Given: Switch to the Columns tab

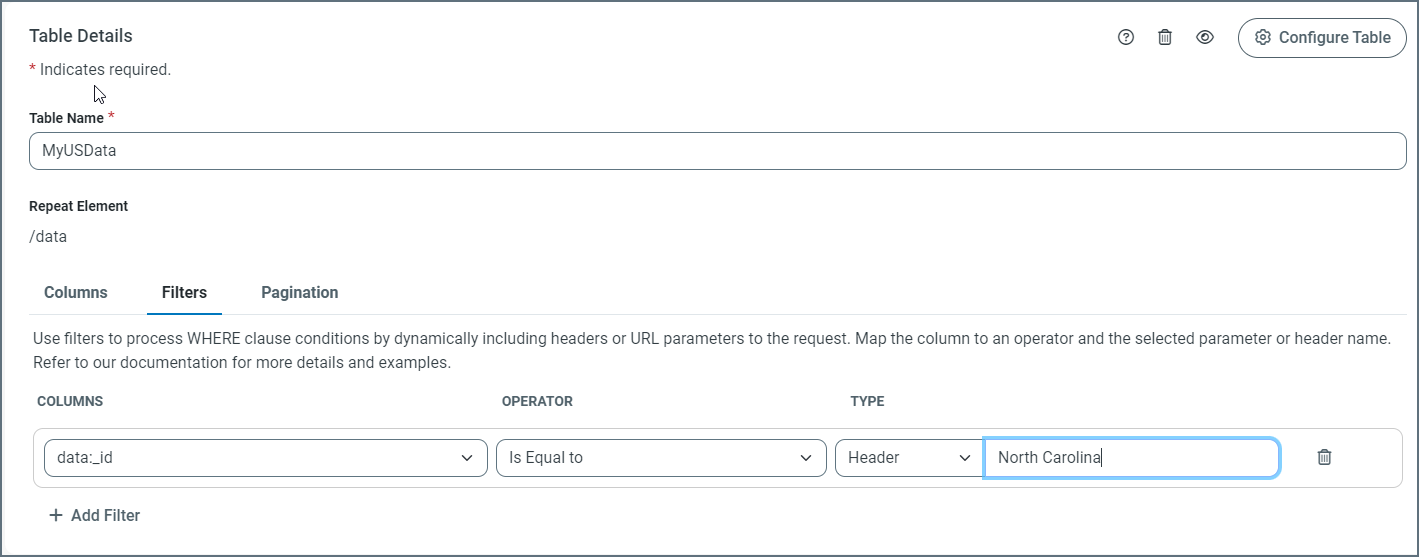Looking at the screenshot, I should (76, 293).
